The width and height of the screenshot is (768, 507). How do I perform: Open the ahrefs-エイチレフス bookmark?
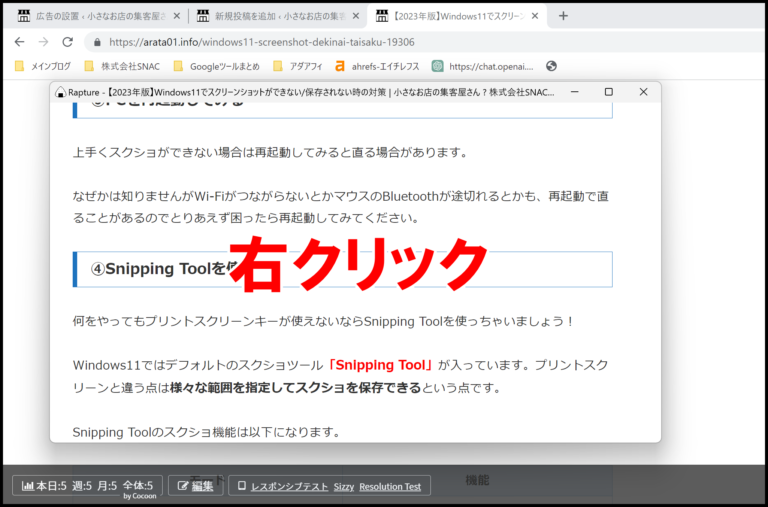click(x=377, y=66)
